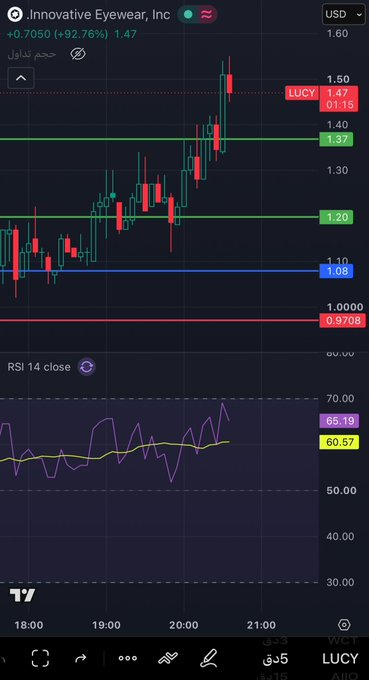Tap the pink wavy indicator badge
The width and height of the screenshot is (369, 680).
pyautogui.click(x=207, y=14)
